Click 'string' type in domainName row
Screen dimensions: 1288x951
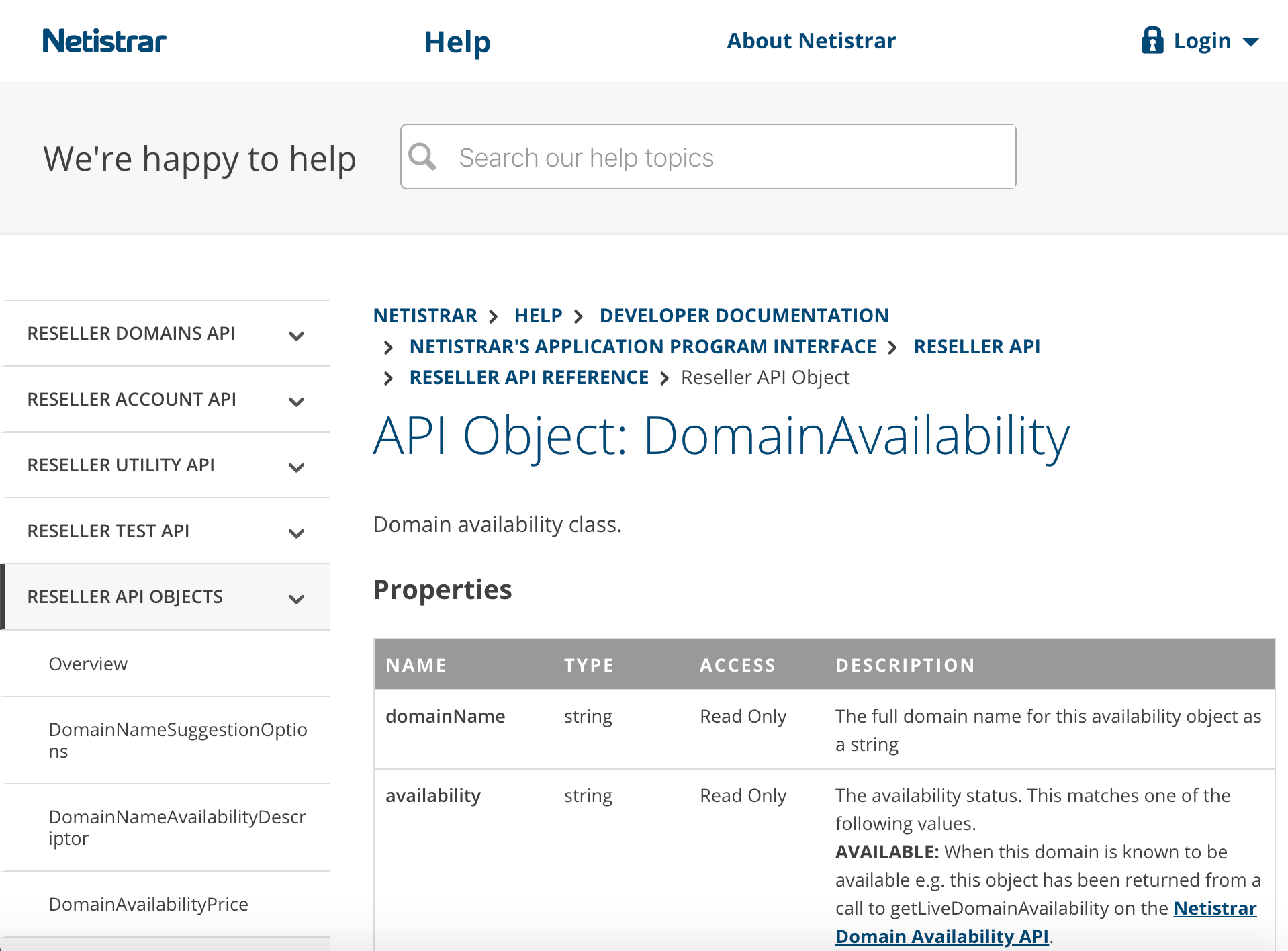tap(588, 717)
